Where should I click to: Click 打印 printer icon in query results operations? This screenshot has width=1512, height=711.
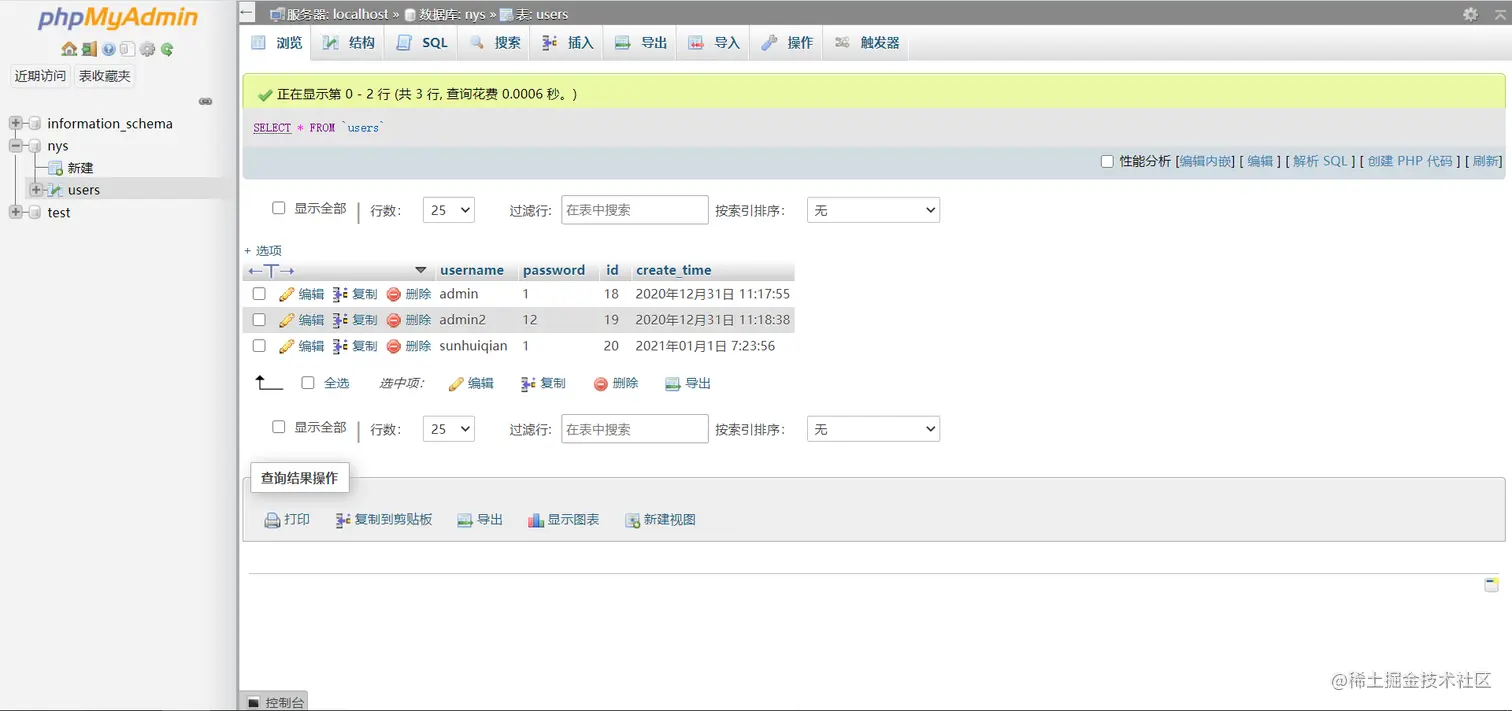click(272, 520)
